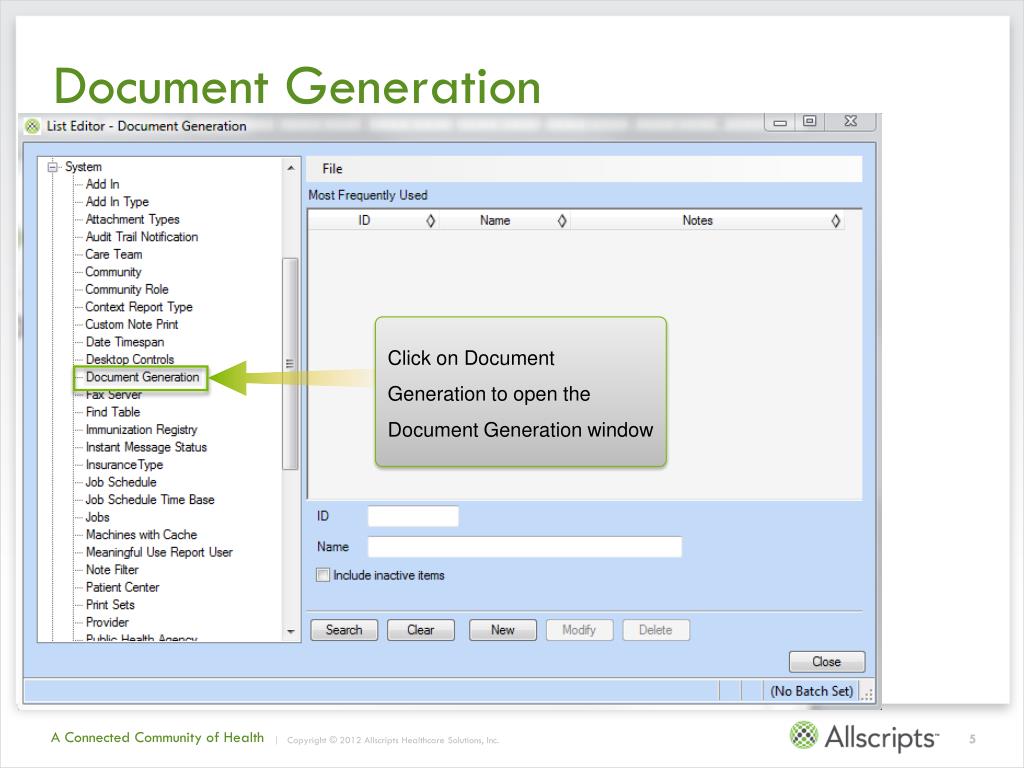Select Instant Message Status item
This screenshot has width=1024, height=768.
[x=146, y=447]
